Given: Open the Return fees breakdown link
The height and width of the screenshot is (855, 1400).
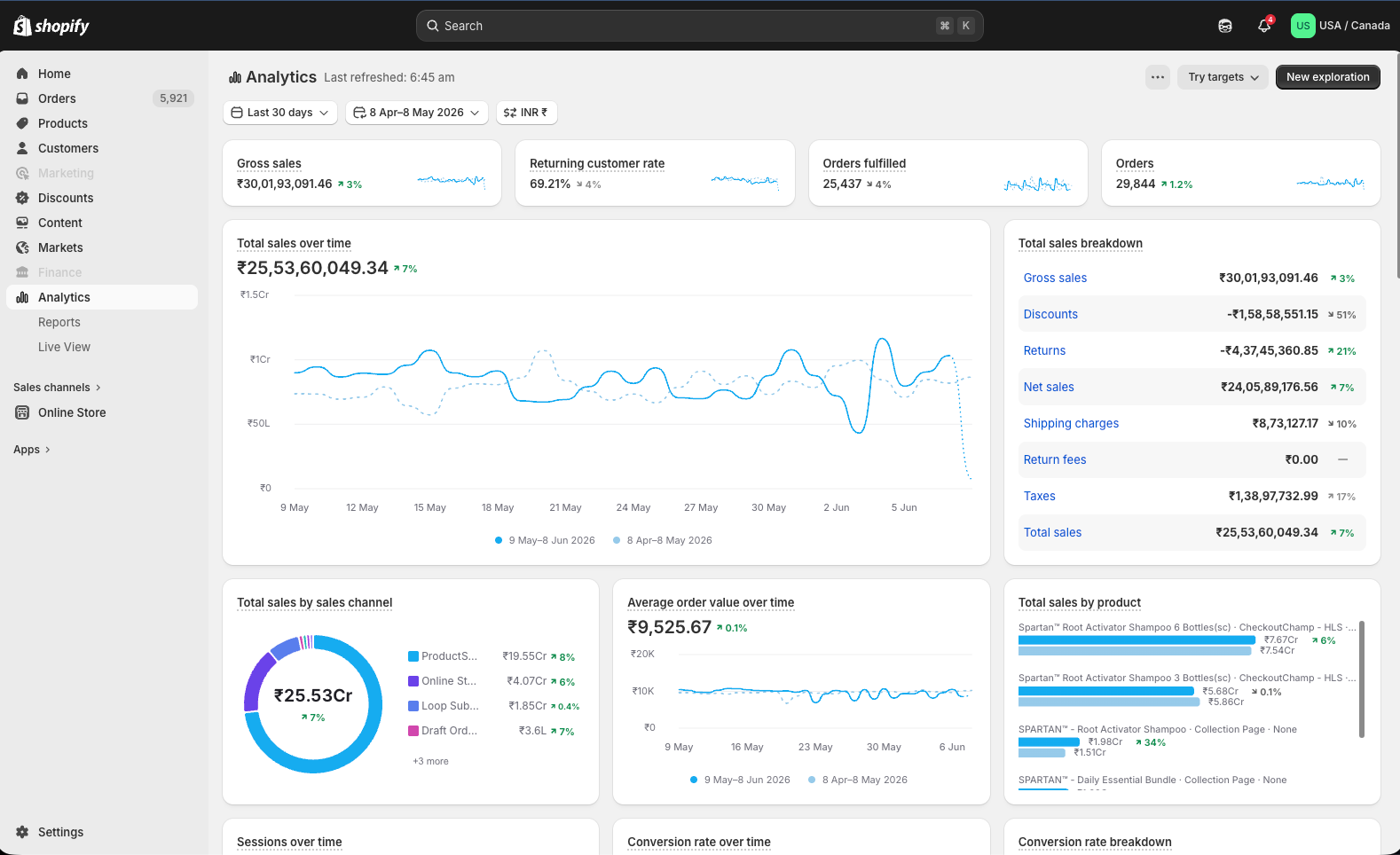Looking at the screenshot, I should tap(1055, 459).
